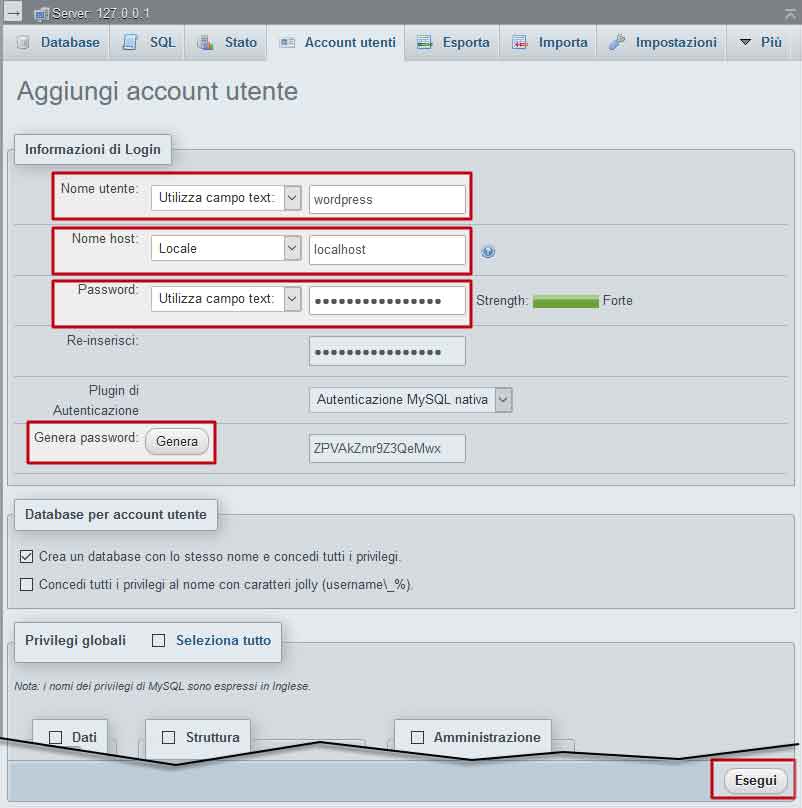Image resolution: width=802 pixels, height=808 pixels.
Task: Select the Account utenti tab
Action: [x=336, y=42]
